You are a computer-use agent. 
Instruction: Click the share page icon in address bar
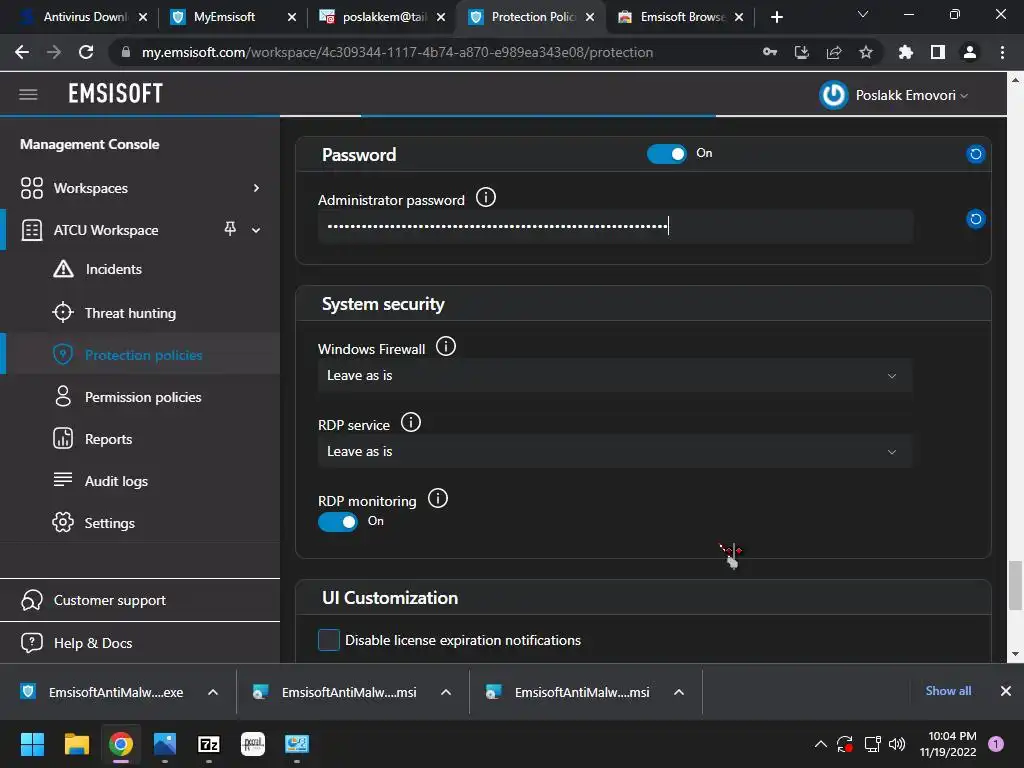tap(834, 52)
